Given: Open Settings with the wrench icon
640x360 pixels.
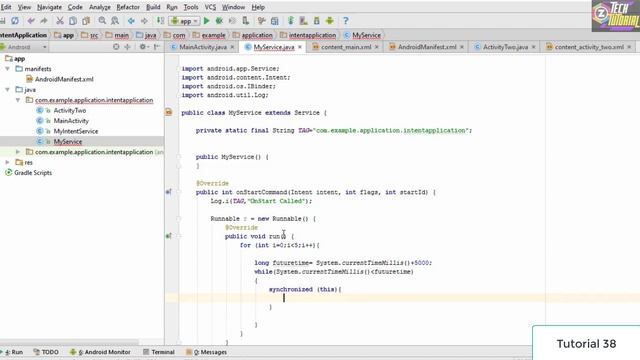Looking at the screenshot, I should point(262,21).
